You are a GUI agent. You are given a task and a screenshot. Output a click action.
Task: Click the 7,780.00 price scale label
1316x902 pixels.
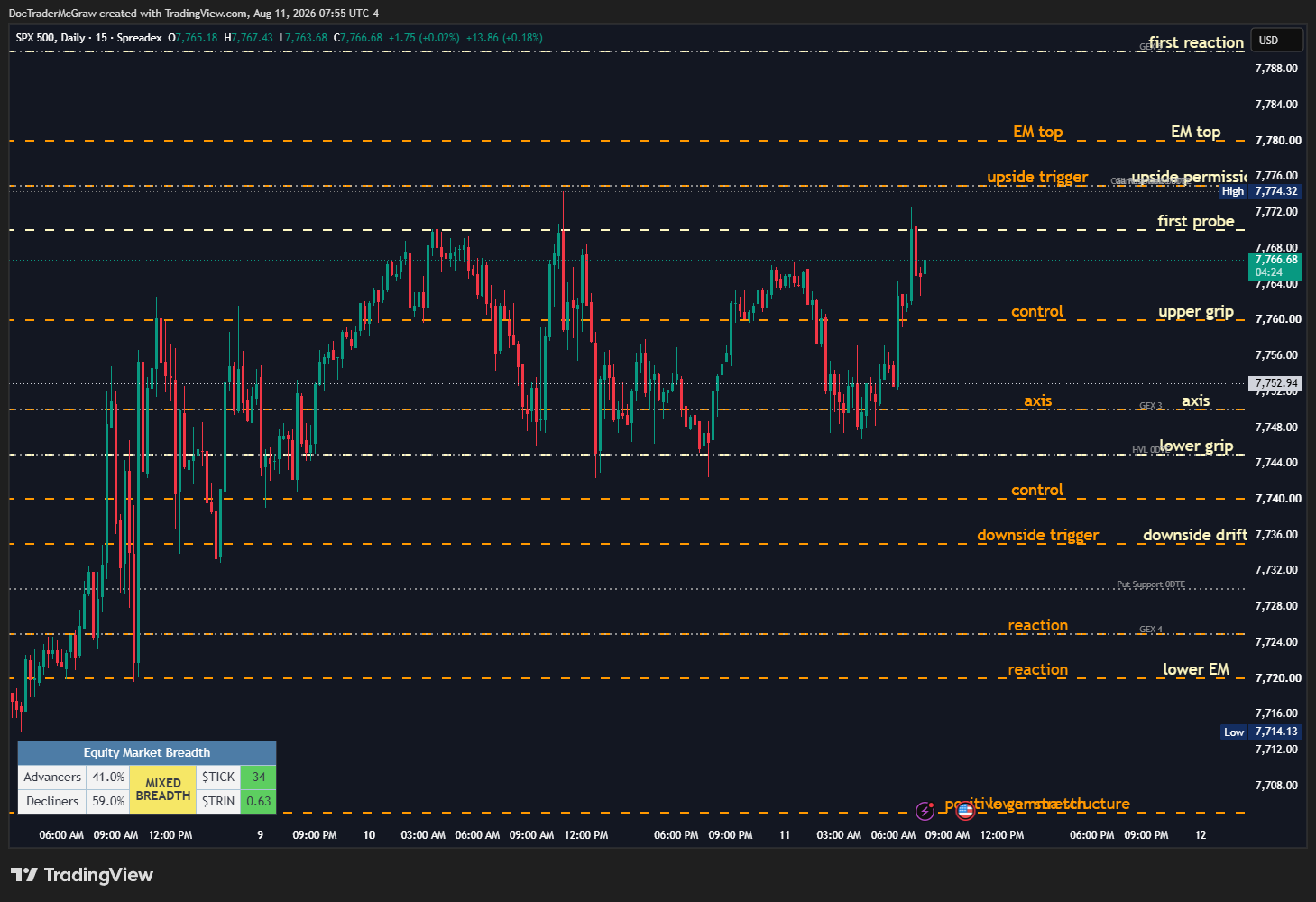[1277, 141]
